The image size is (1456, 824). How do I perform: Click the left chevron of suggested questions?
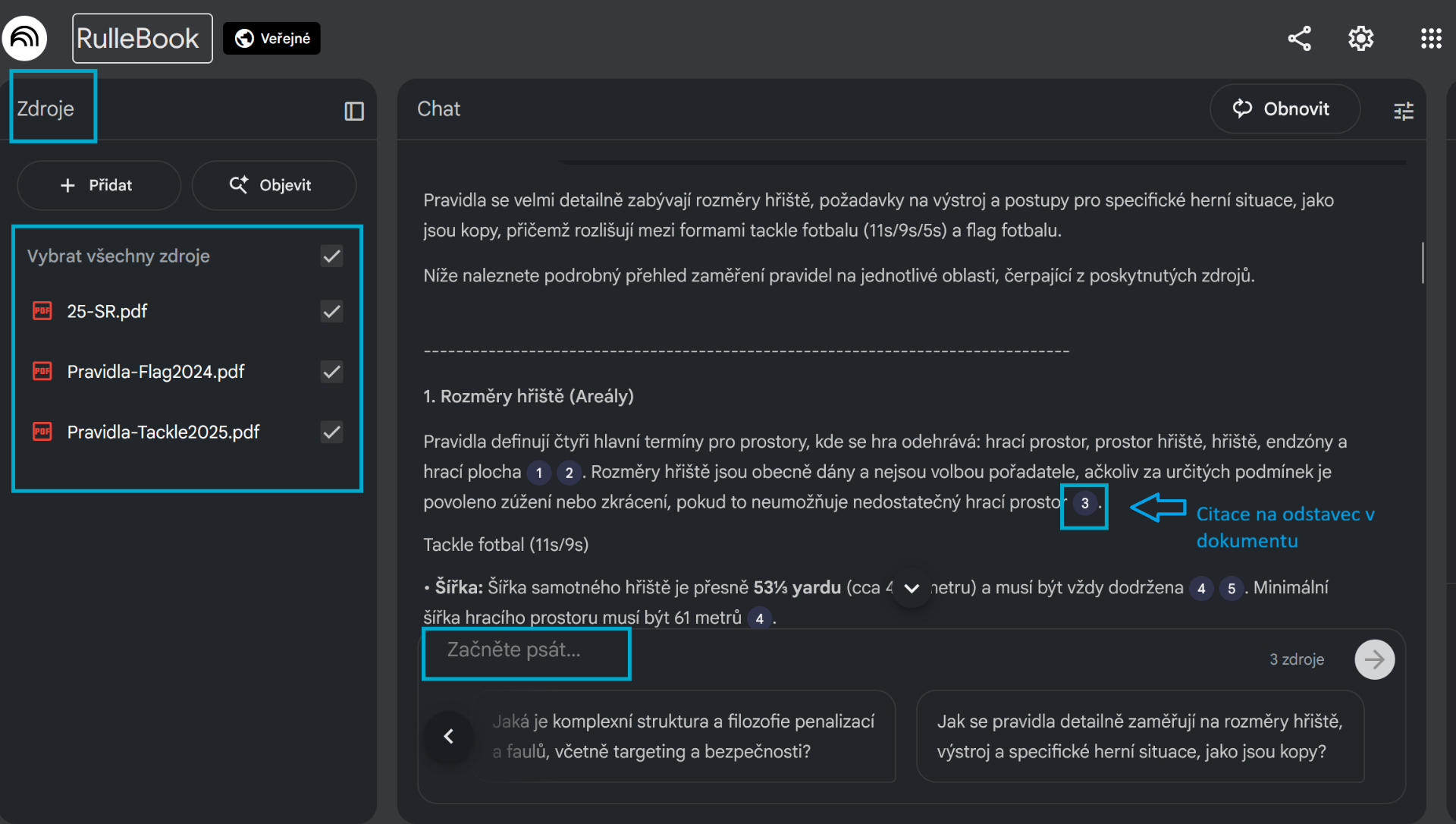click(449, 737)
